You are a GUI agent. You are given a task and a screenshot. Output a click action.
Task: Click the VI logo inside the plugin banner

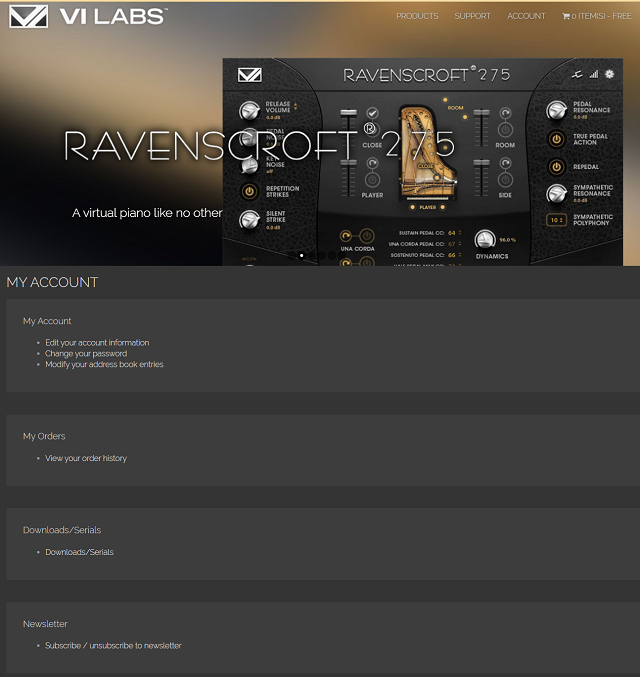click(x=250, y=75)
